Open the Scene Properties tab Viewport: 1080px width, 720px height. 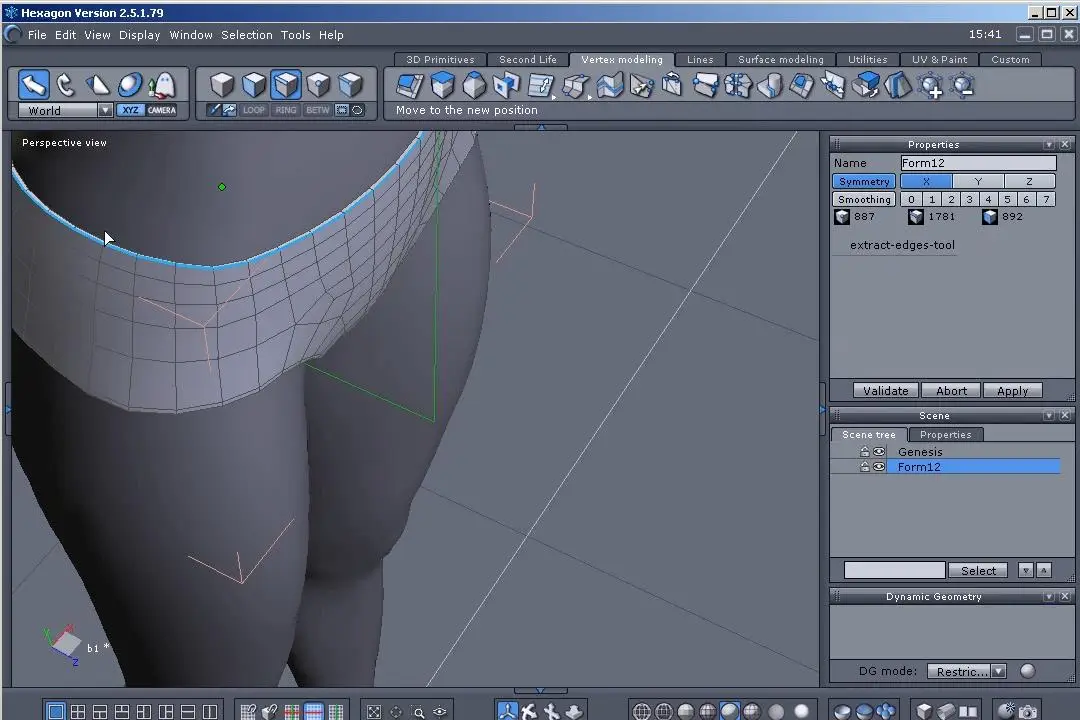[x=946, y=435]
